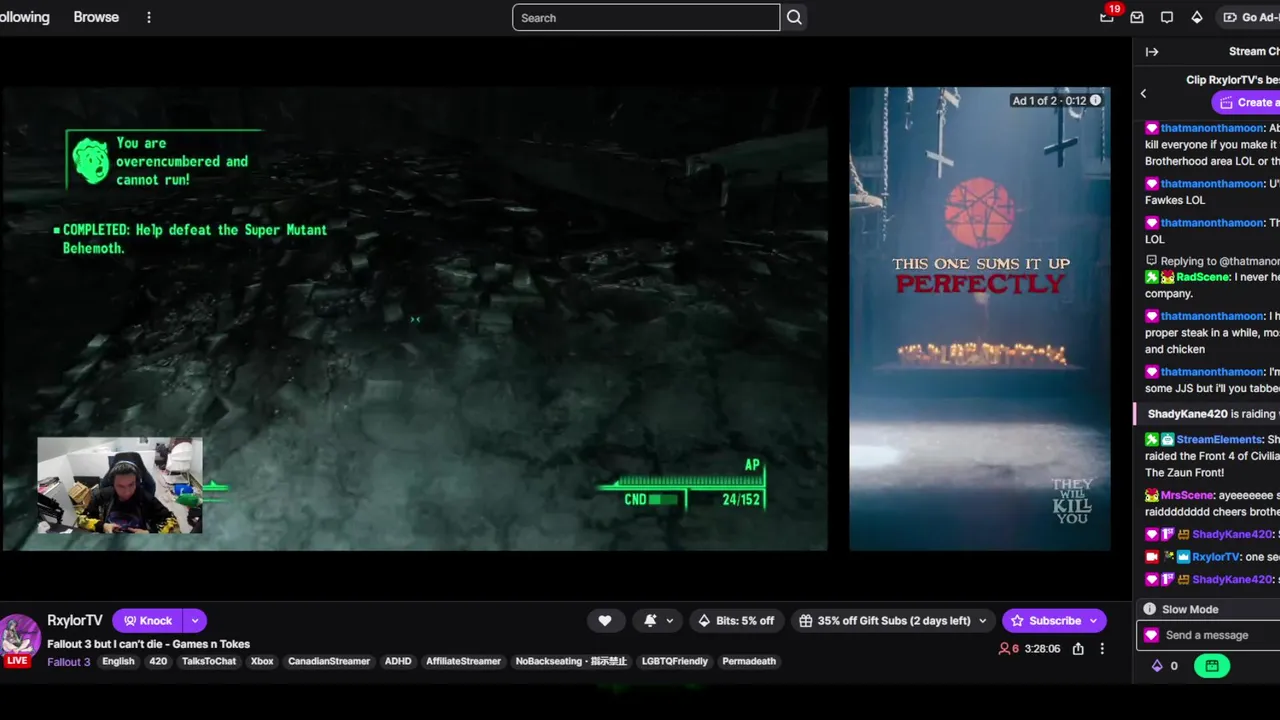1280x720 pixels.
Task: Click the Go Ad-Free button
Action: [x=1248, y=17]
